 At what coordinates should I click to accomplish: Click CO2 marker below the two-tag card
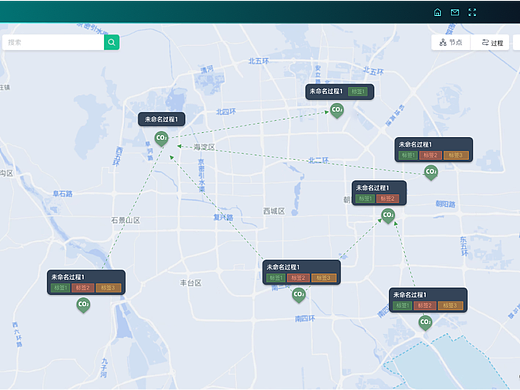388,216
